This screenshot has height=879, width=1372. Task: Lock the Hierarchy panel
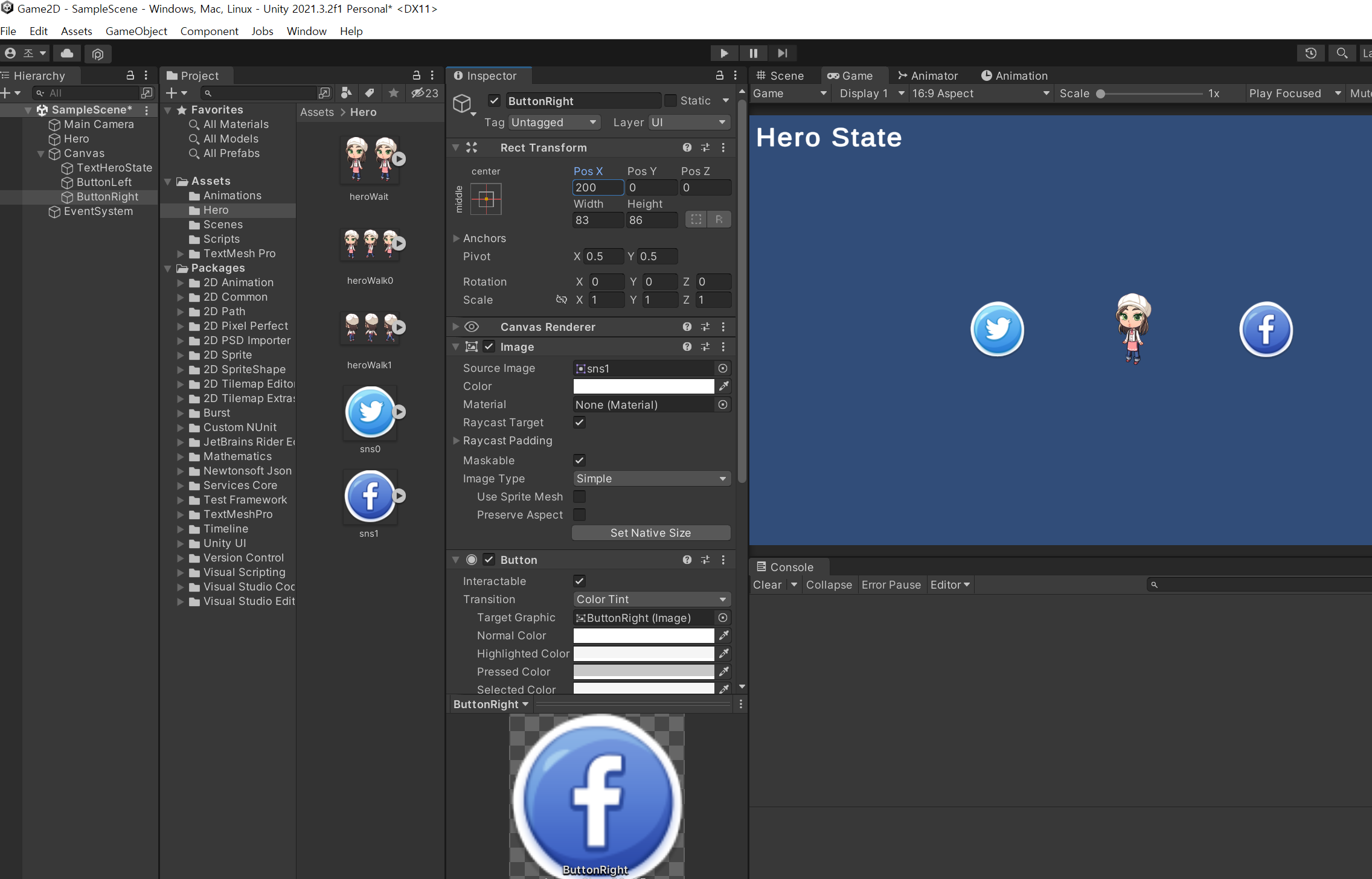(130, 75)
